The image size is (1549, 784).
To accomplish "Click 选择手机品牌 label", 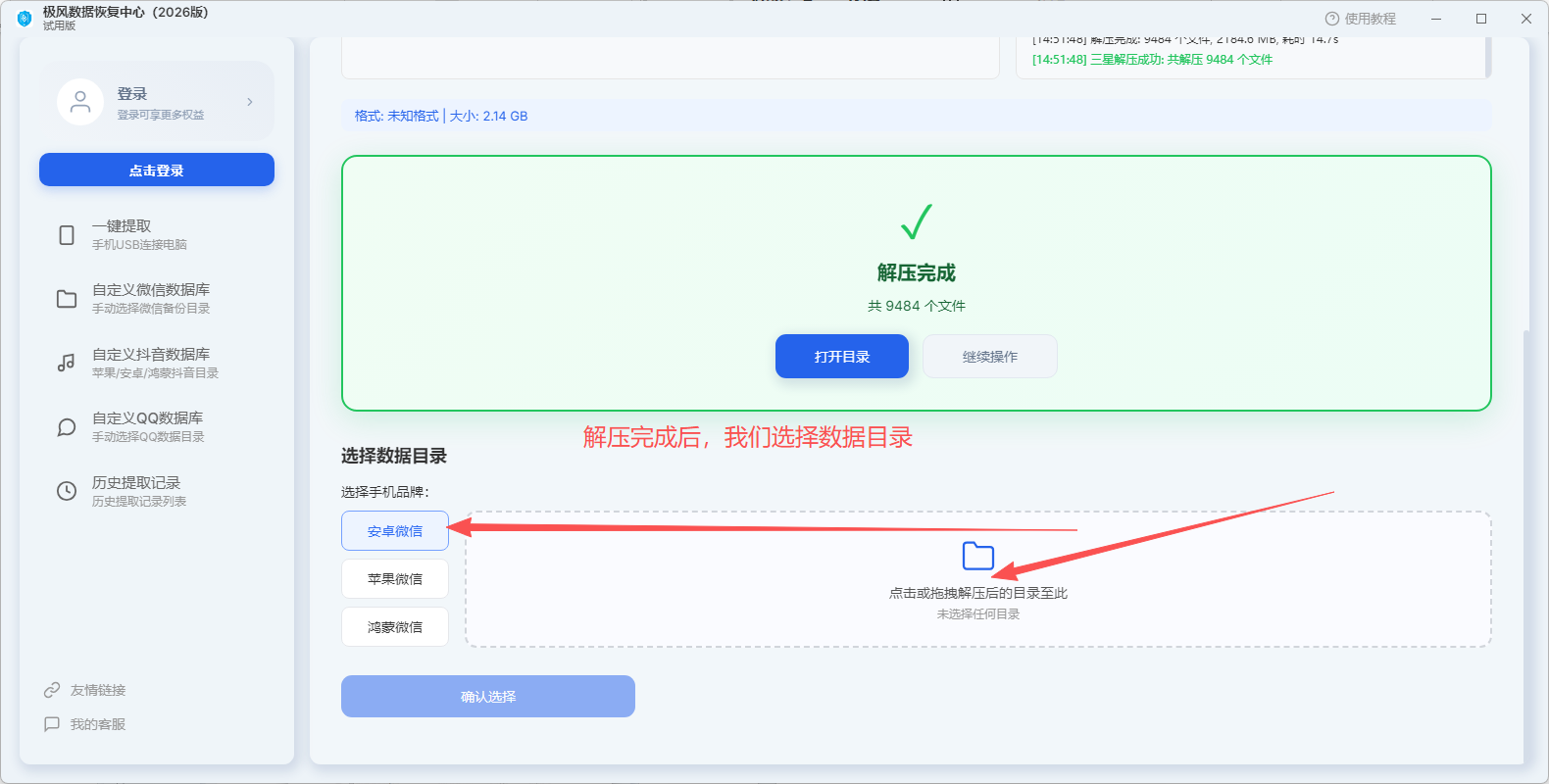I will pyautogui.click(x=385, y=492).
